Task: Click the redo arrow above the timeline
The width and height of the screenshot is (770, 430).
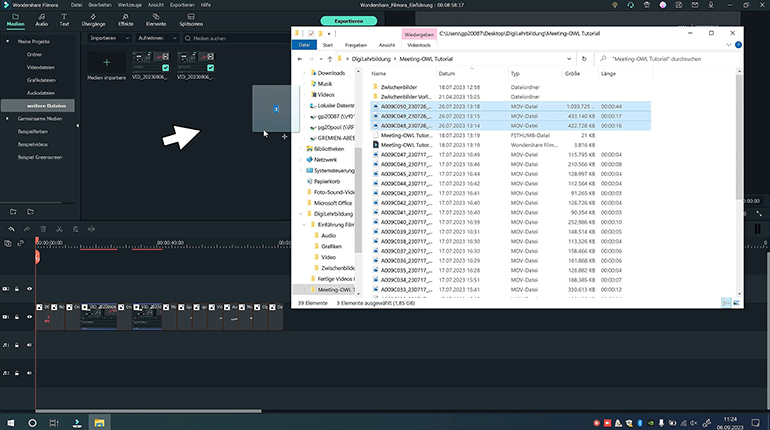Action: pyautogui.click(x=27, y=229)
